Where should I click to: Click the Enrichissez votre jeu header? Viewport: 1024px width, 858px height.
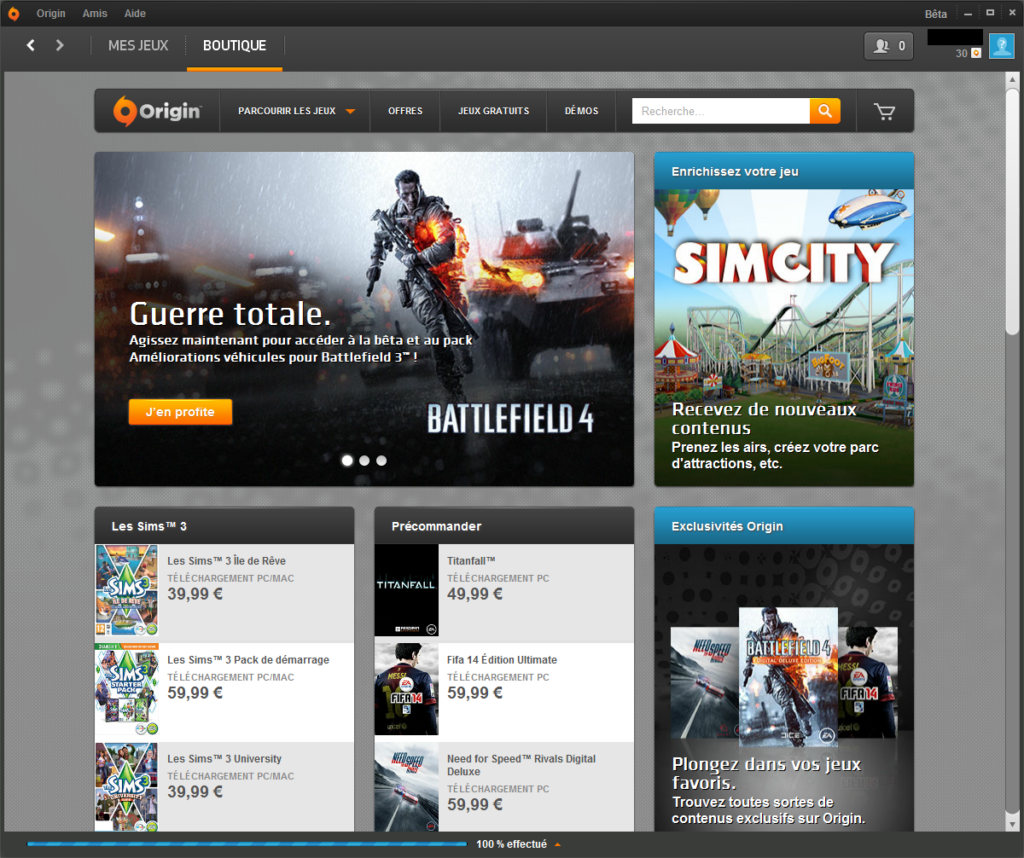(x=784, y=171)
